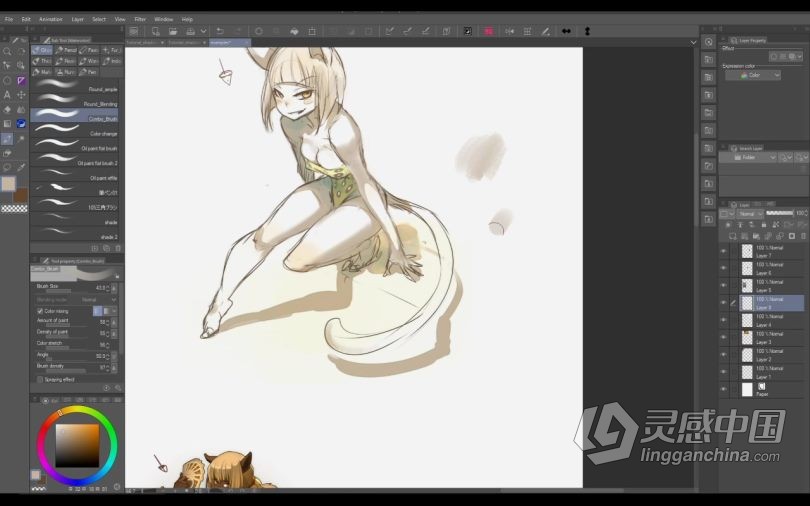Click the Flip Vertical double-arrow icon
The height and width of the screenshot is (506, 810).
coord(587,31)
